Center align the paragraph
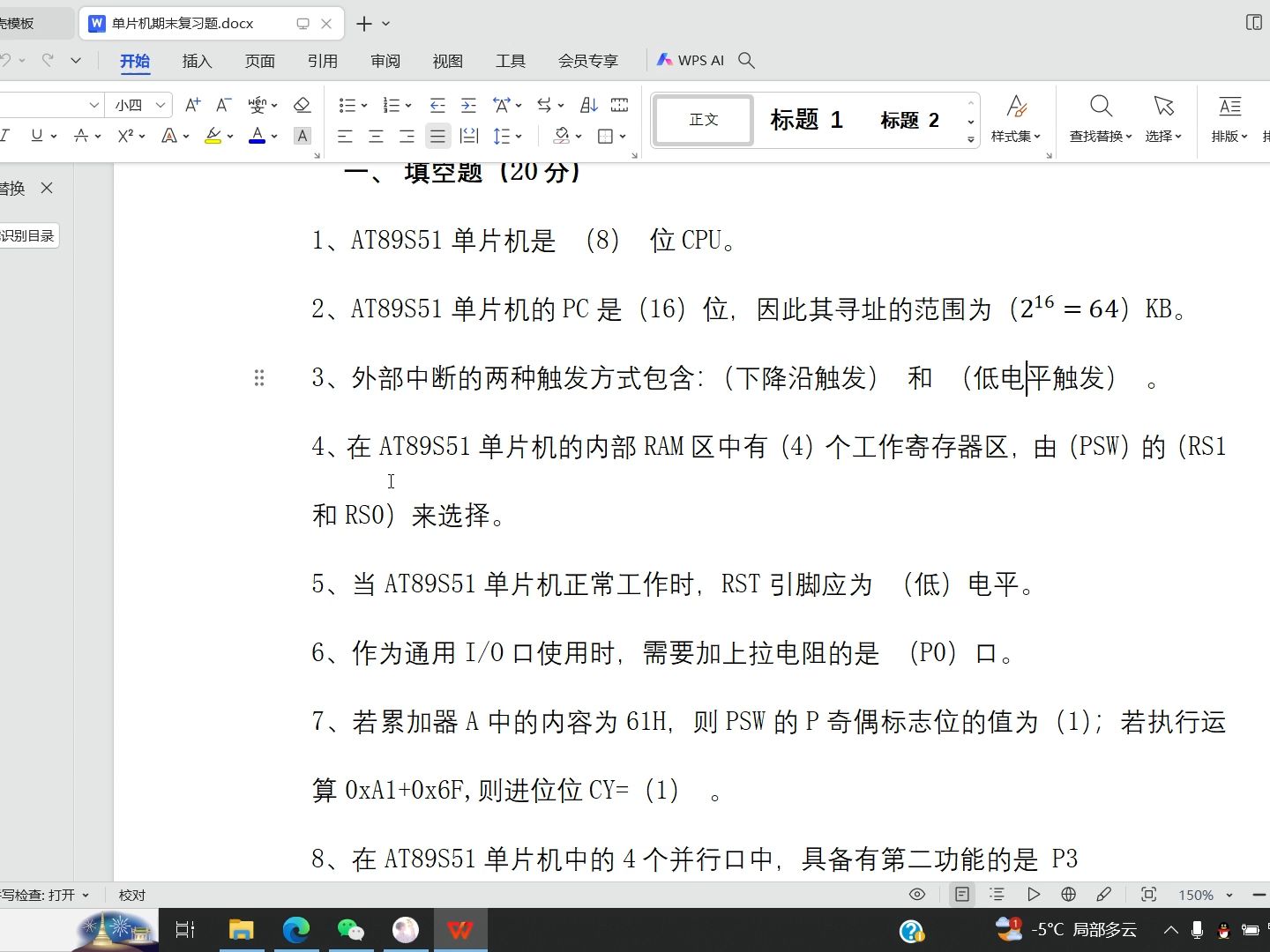Image resolution: width=1270 pixels, height=952 pixels. (376, 136)
